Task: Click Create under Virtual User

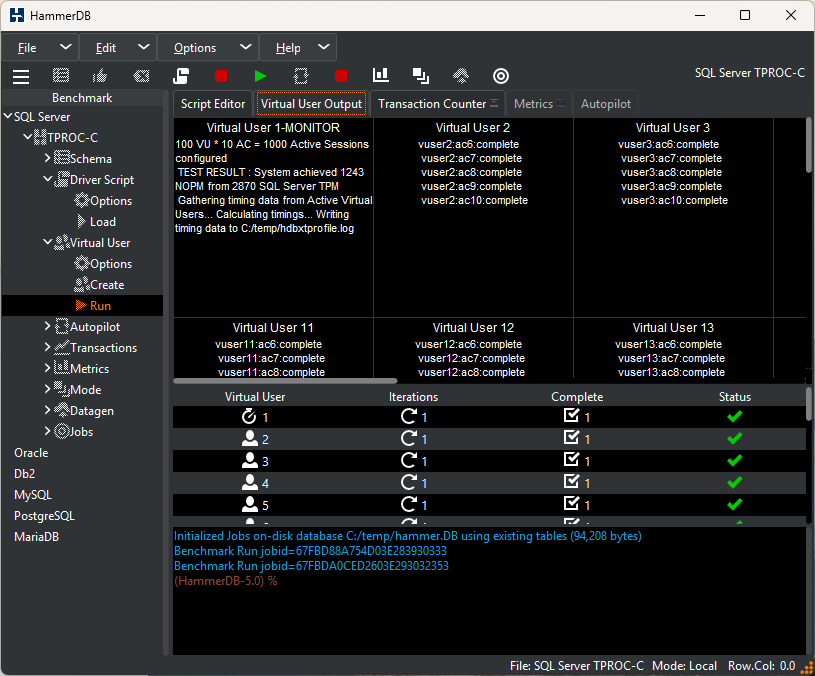Action: (x=107, y=285)
